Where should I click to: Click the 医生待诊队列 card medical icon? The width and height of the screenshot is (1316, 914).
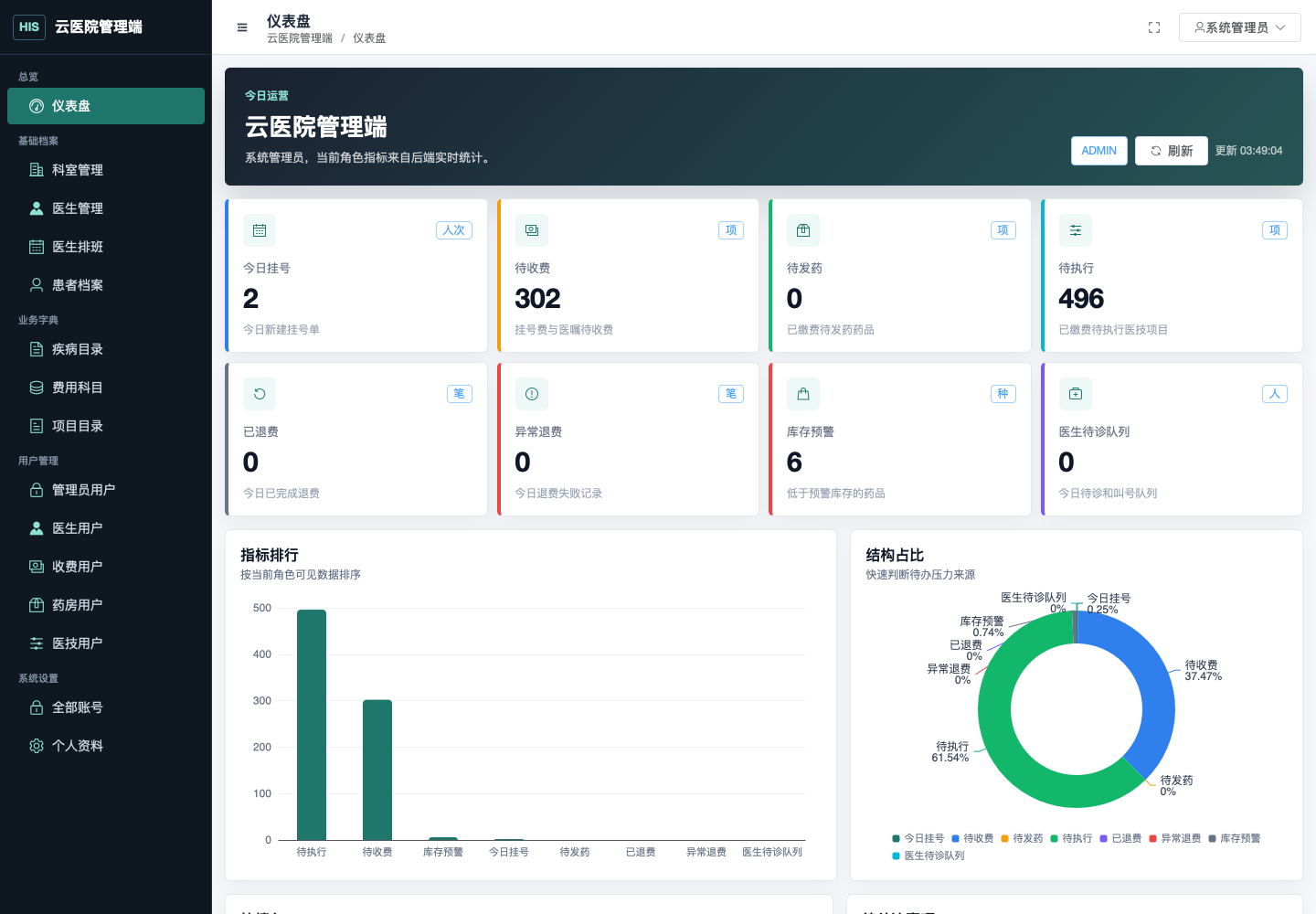pyautogui.click(x=1076, y=394)
